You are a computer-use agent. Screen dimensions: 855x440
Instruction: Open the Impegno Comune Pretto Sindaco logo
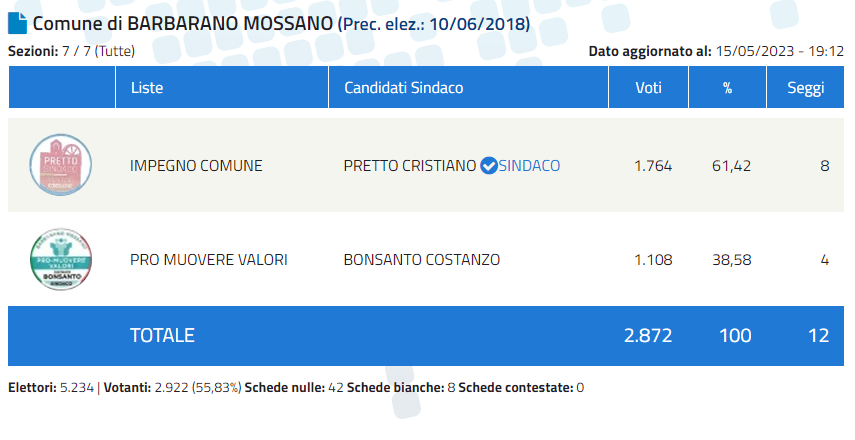point(61,165)
